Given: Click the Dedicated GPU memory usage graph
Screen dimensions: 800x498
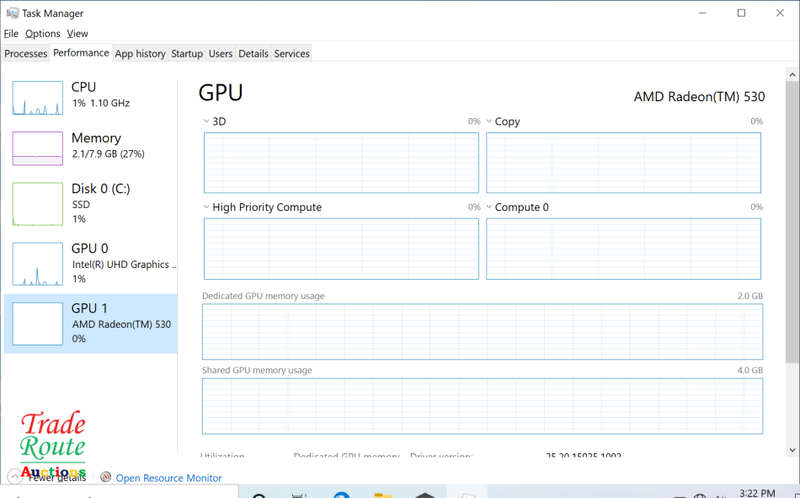Looking at the screenshot, I should 482,332.
